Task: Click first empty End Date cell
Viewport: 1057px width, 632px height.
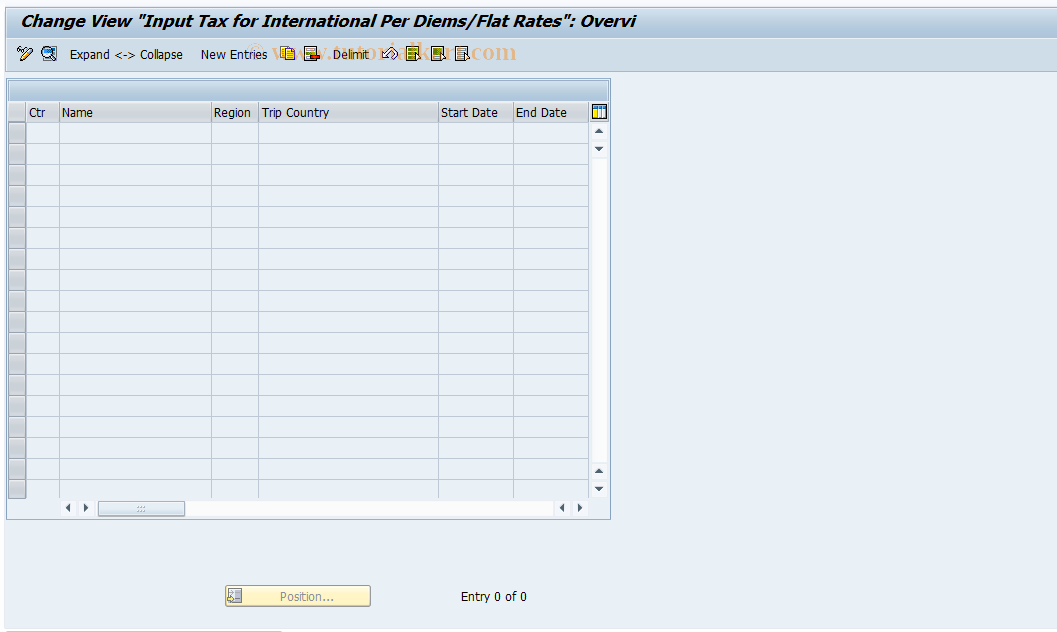Action: click(x=551, y=133)
